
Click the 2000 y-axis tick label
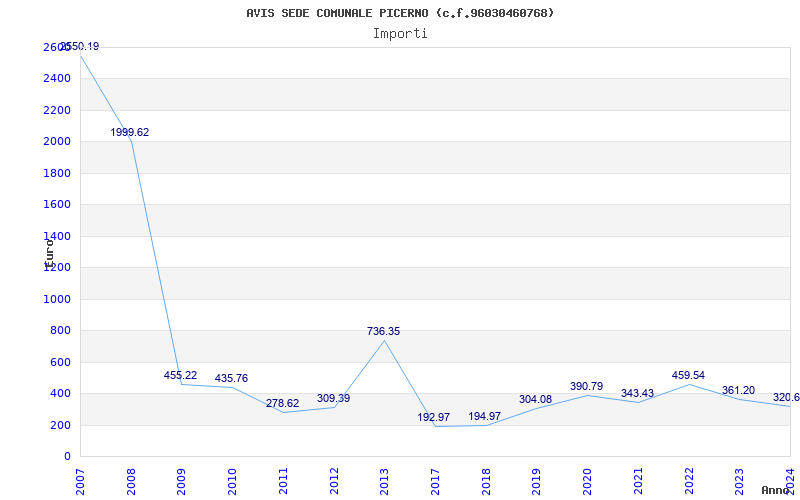tap(57, 141)
